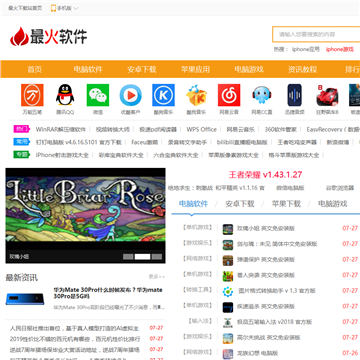Click the 更多 link beside 最新资讯
This screenshot has width=360, height=360.
[x=157, y=277]
